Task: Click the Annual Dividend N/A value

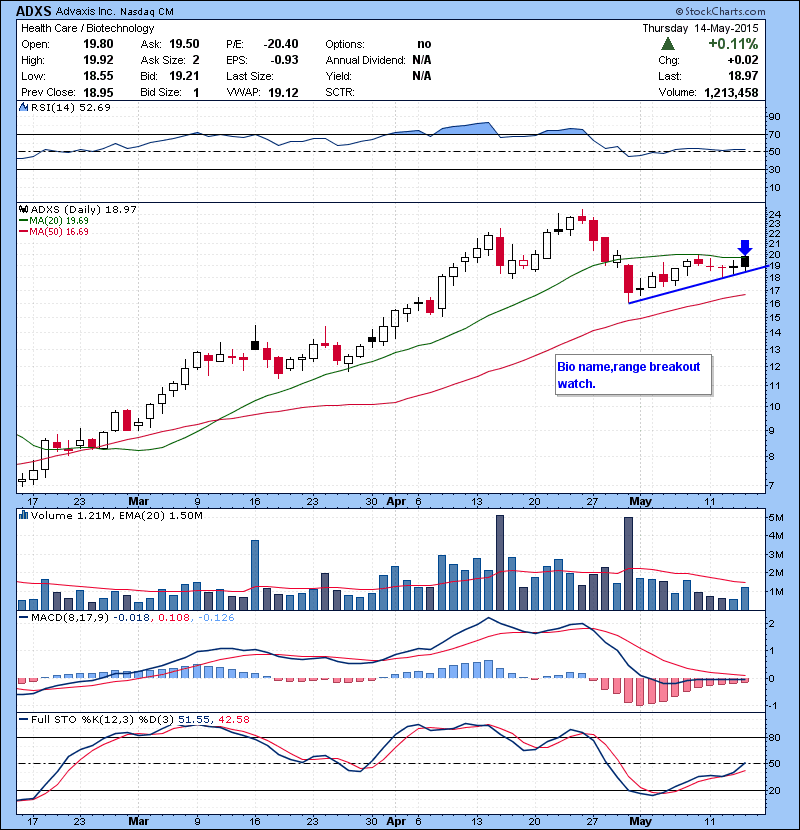Action: [421, 60]
